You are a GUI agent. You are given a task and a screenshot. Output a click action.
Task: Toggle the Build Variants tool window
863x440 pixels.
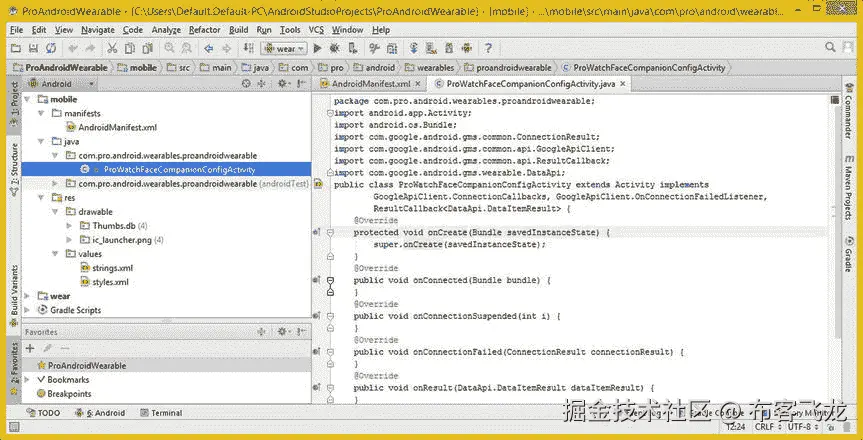[x=14, y=296]
